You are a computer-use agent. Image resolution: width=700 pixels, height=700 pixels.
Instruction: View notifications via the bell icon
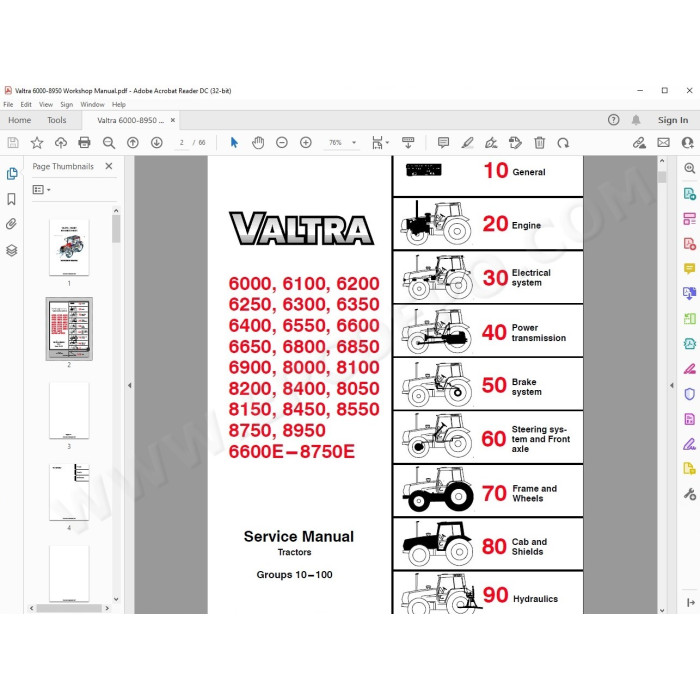point(636,120)
